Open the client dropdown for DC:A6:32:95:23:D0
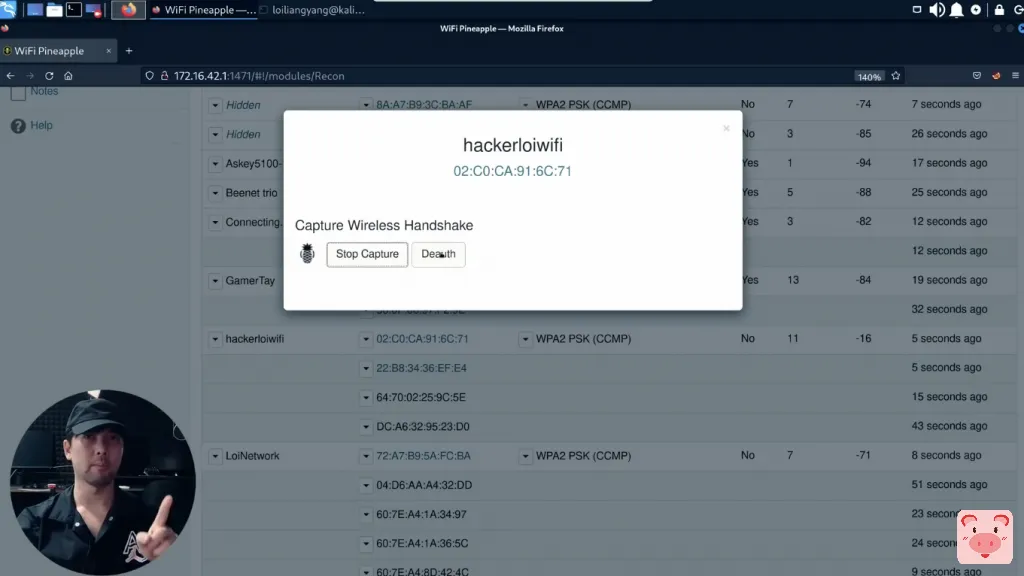 (366, 427)
